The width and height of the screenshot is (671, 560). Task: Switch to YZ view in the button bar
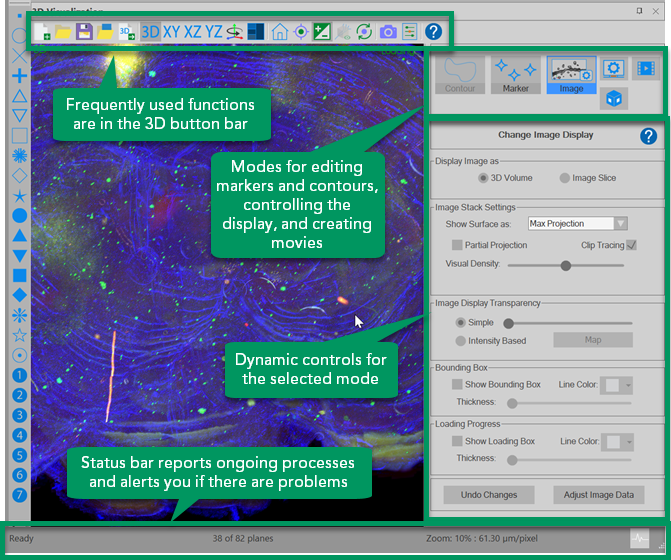(214, 32)
